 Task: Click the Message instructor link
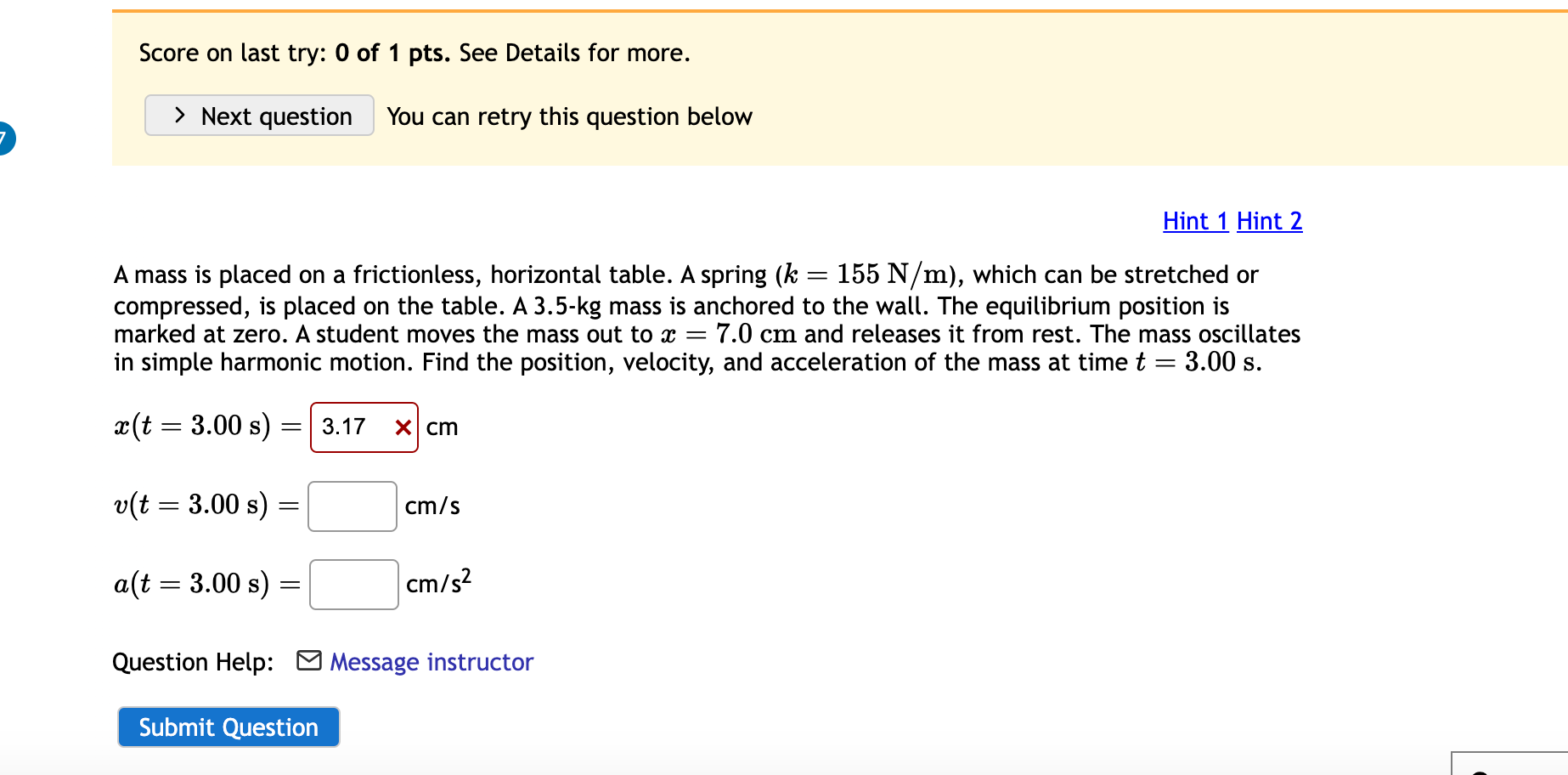pyautogui.click(x=431, y=662)
